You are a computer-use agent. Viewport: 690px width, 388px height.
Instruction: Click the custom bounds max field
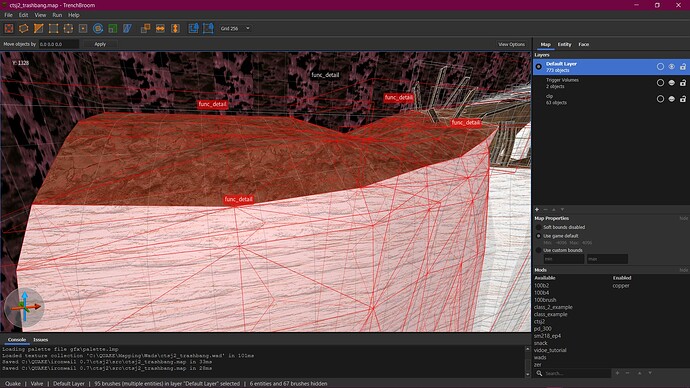point(607,259)
